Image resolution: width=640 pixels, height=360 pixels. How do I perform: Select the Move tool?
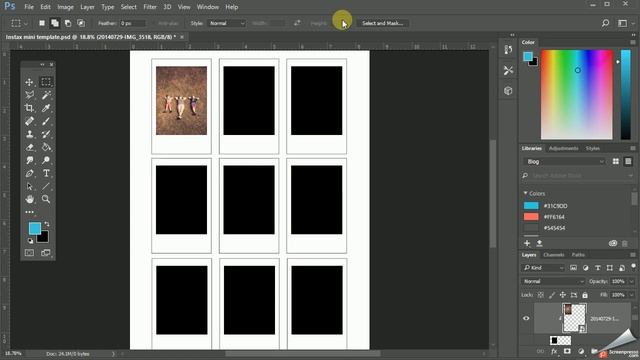pyautogui.click(x=29, y=82)
